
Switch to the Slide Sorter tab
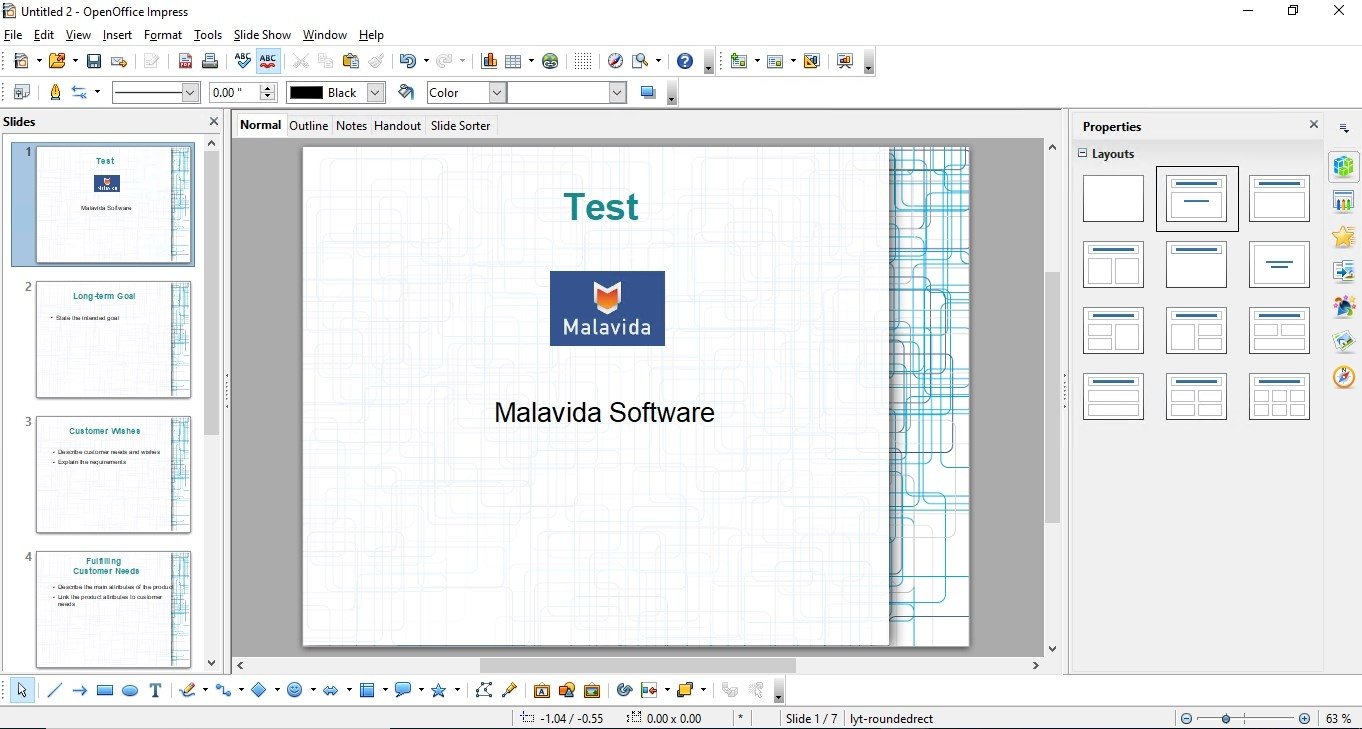460,126
